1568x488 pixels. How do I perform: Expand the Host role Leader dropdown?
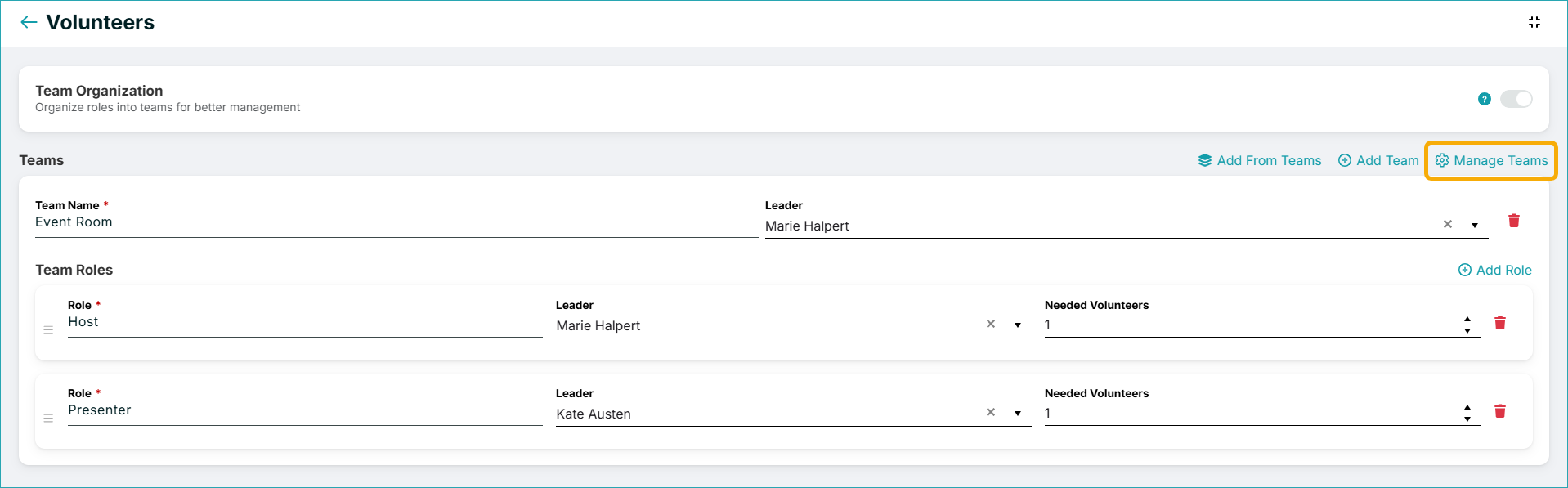[x=1018, y=325]
